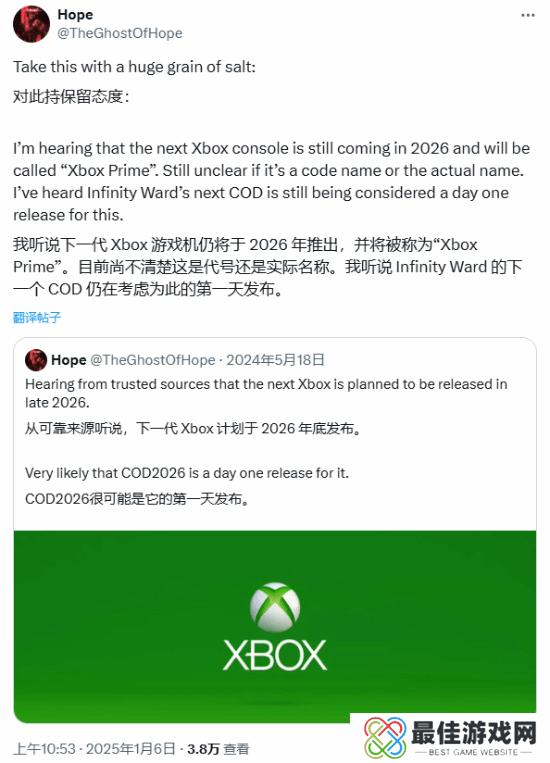Click the XBOX wordmark in the image

click(x=275, y=655)
